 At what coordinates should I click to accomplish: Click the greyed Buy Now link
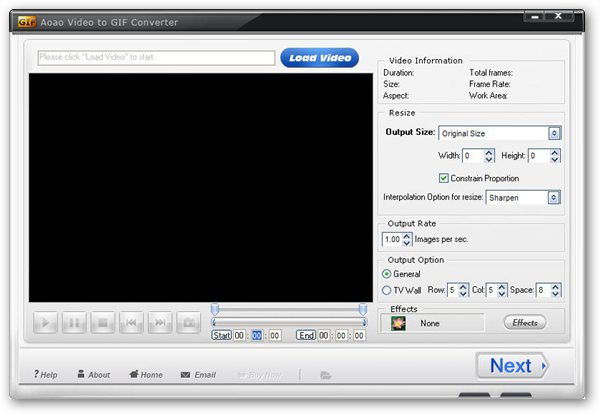coord(259,375)
